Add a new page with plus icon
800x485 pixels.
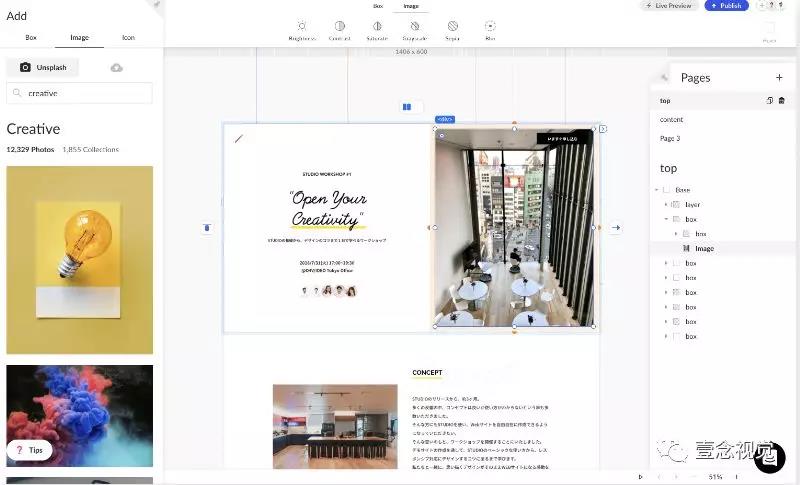tap(779, 78)
